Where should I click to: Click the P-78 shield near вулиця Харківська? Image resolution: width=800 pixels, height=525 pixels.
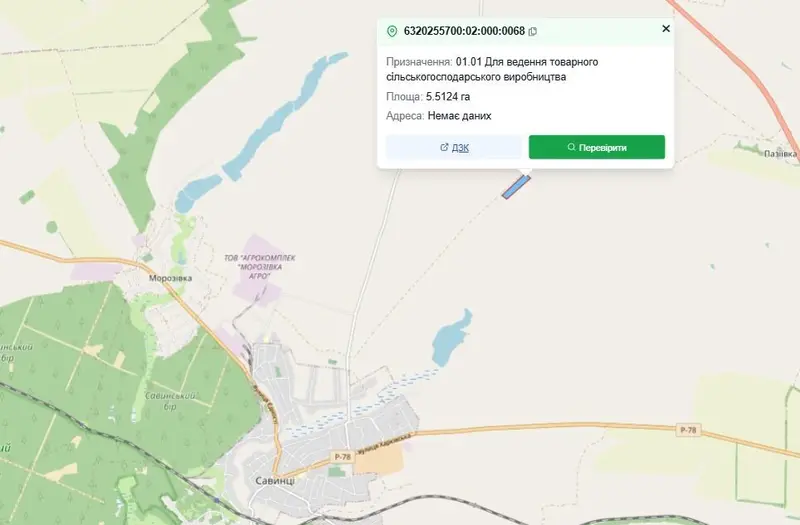[x=342, y=457]
